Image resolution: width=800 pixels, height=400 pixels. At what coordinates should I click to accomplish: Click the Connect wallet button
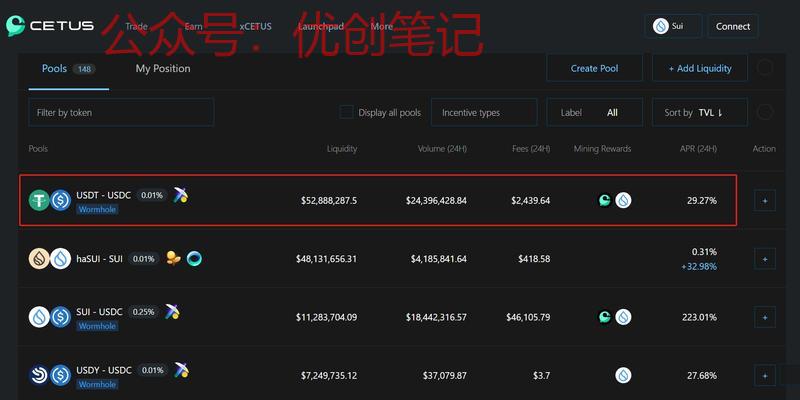(733, 26)
